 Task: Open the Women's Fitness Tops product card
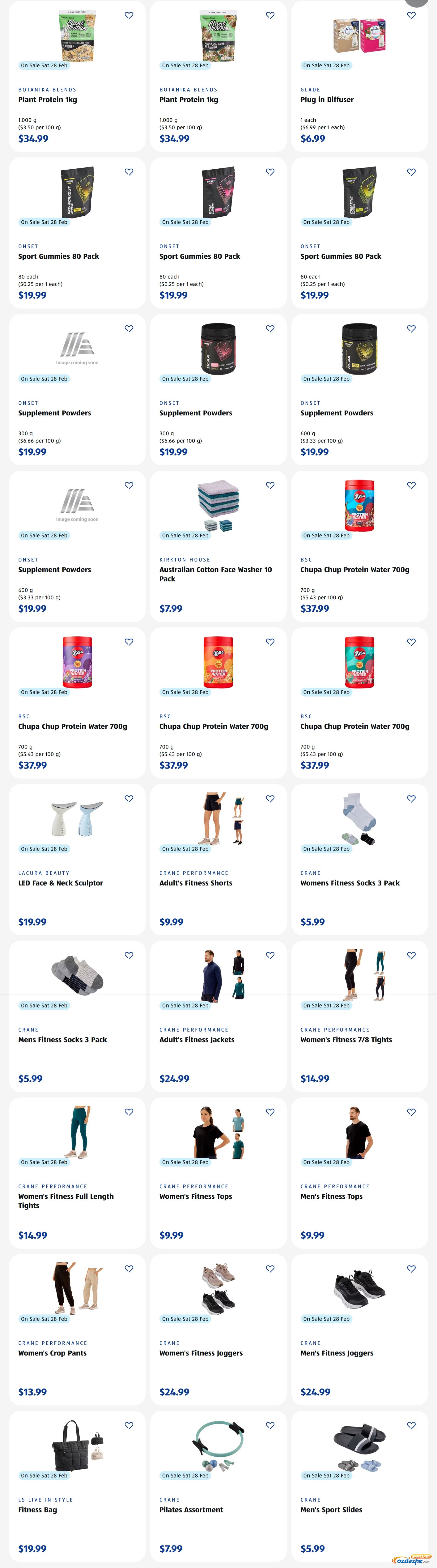[x=218, y=1172]
